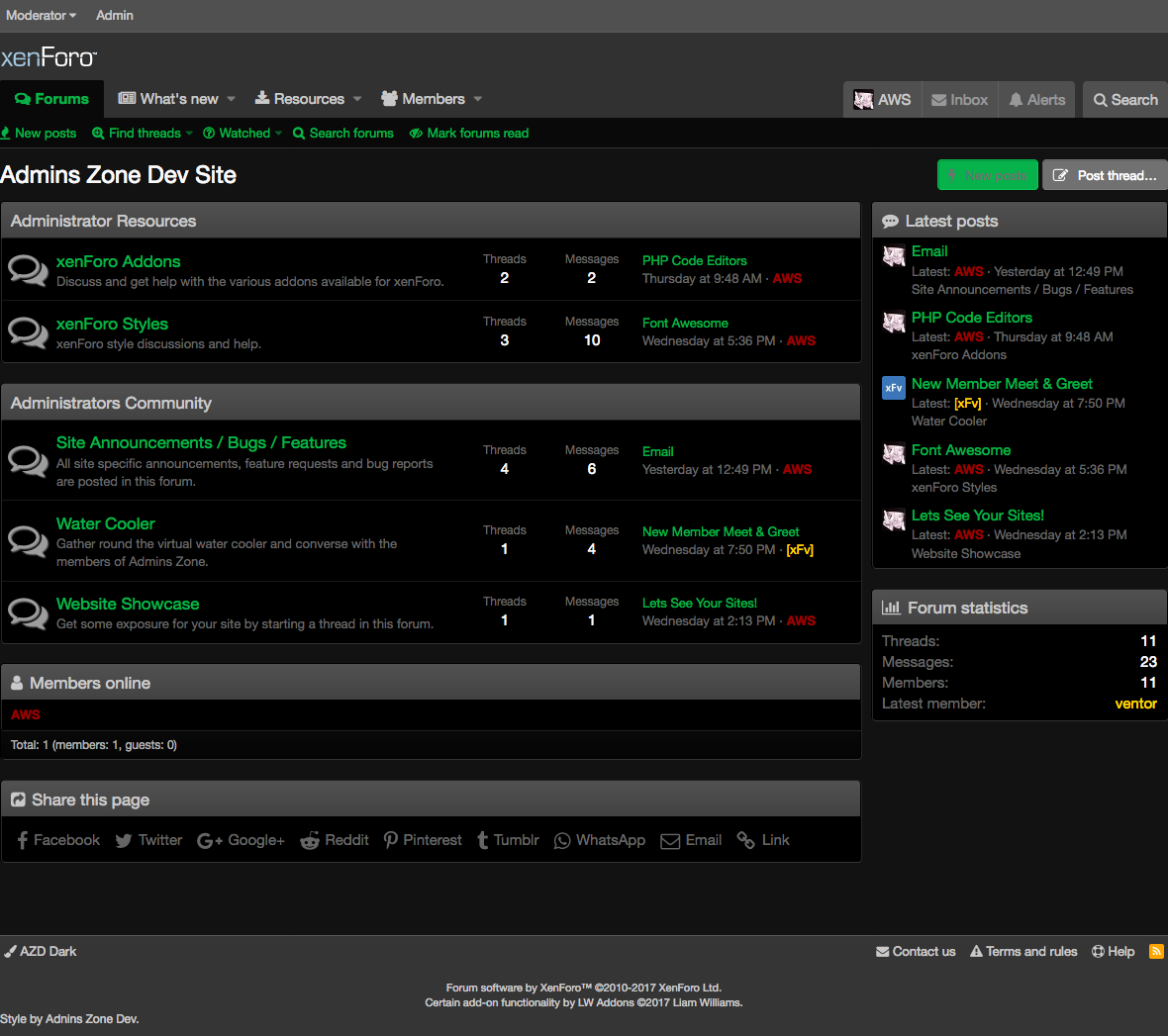
Task: Open the Search panel
Action: [x=1125, y=100]
